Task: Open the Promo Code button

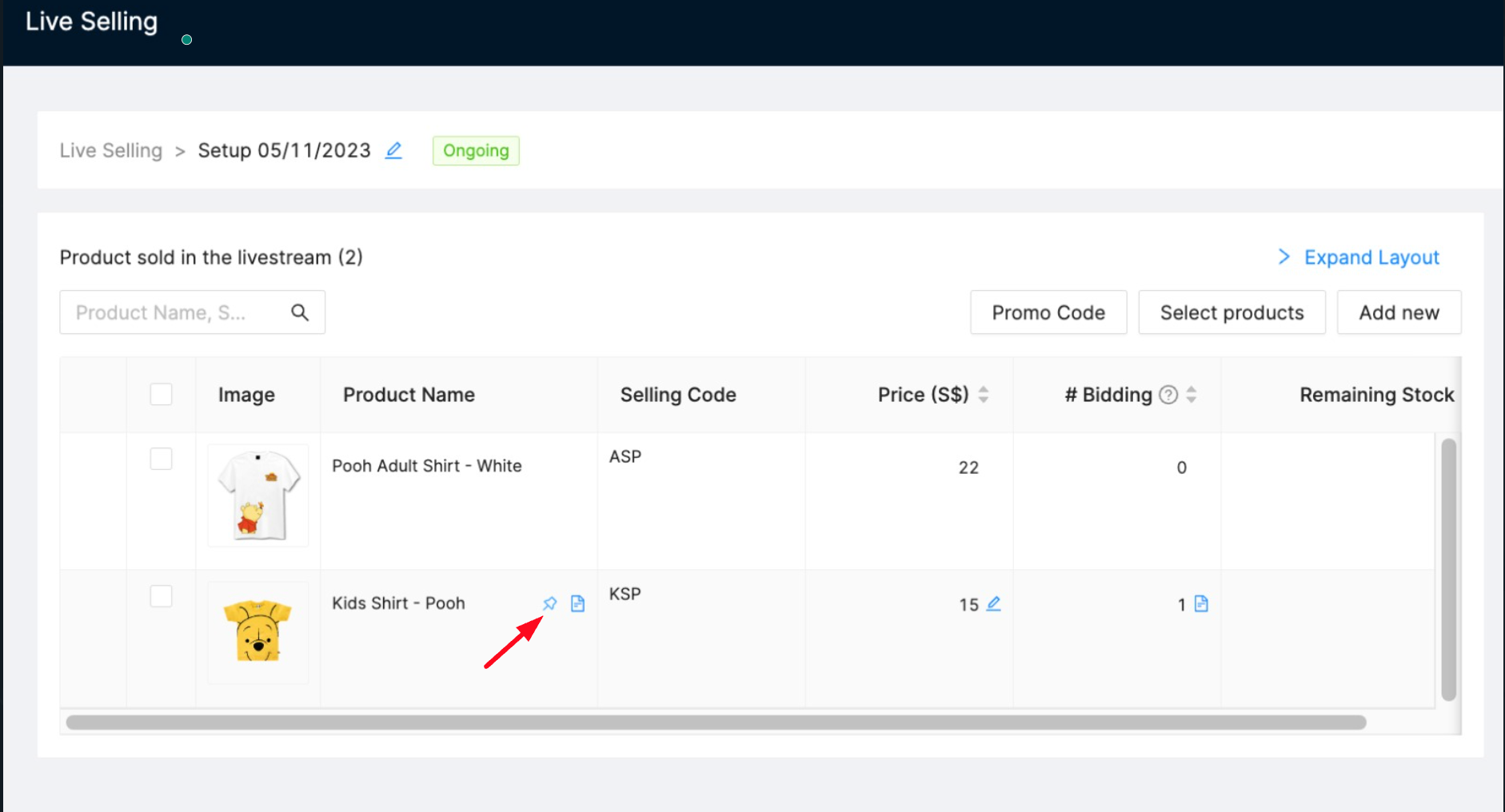Action: 1048,312
